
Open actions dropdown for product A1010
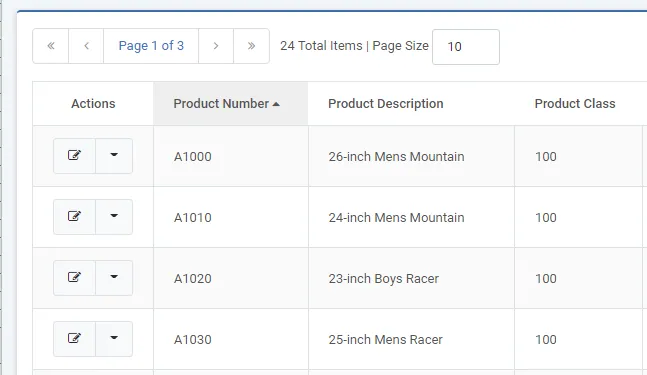click(114, 217)
